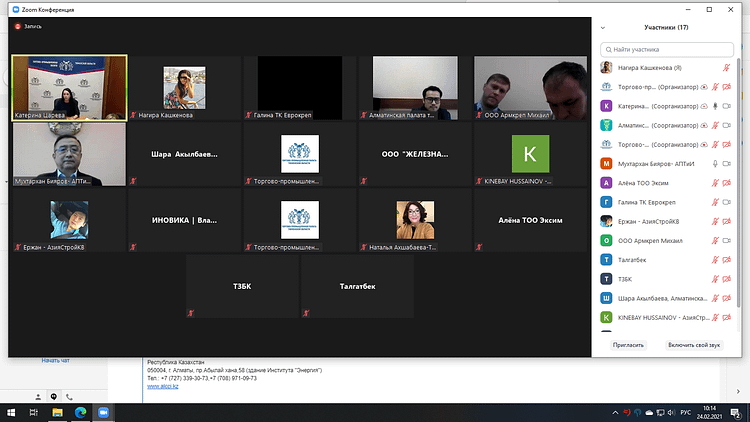This screenshot has height=422, width=750.
Task: Click Ержан - АзияСтройКВ muted microphone icon in list
Action: (x=715, y=222)
